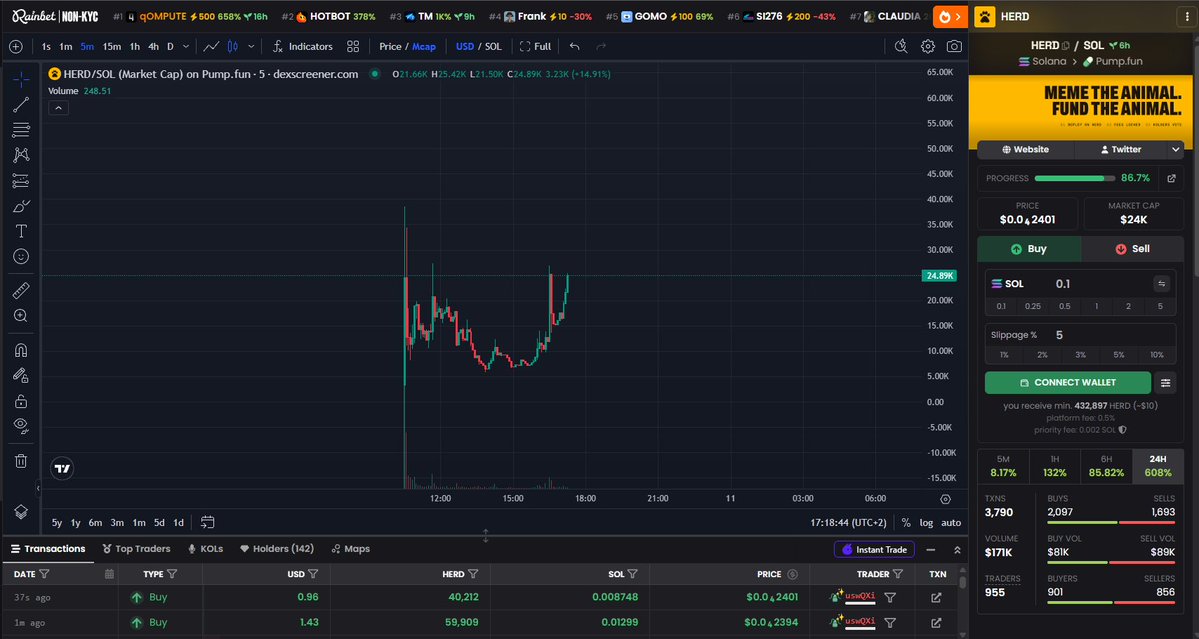Click the SOL amount input field
1199x639 pixels.
click(1101, 284)
